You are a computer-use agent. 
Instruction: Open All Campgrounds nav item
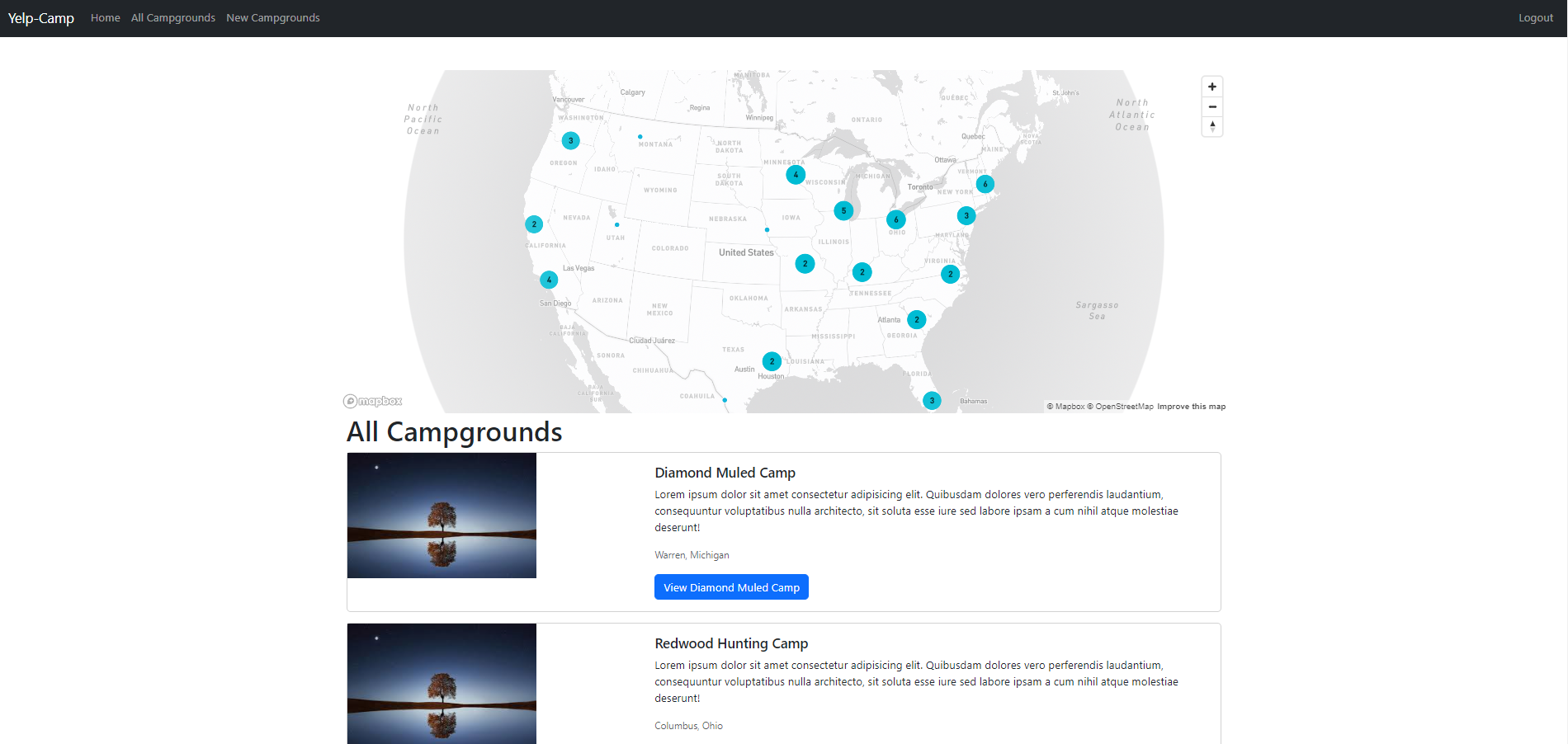point(173,18)
